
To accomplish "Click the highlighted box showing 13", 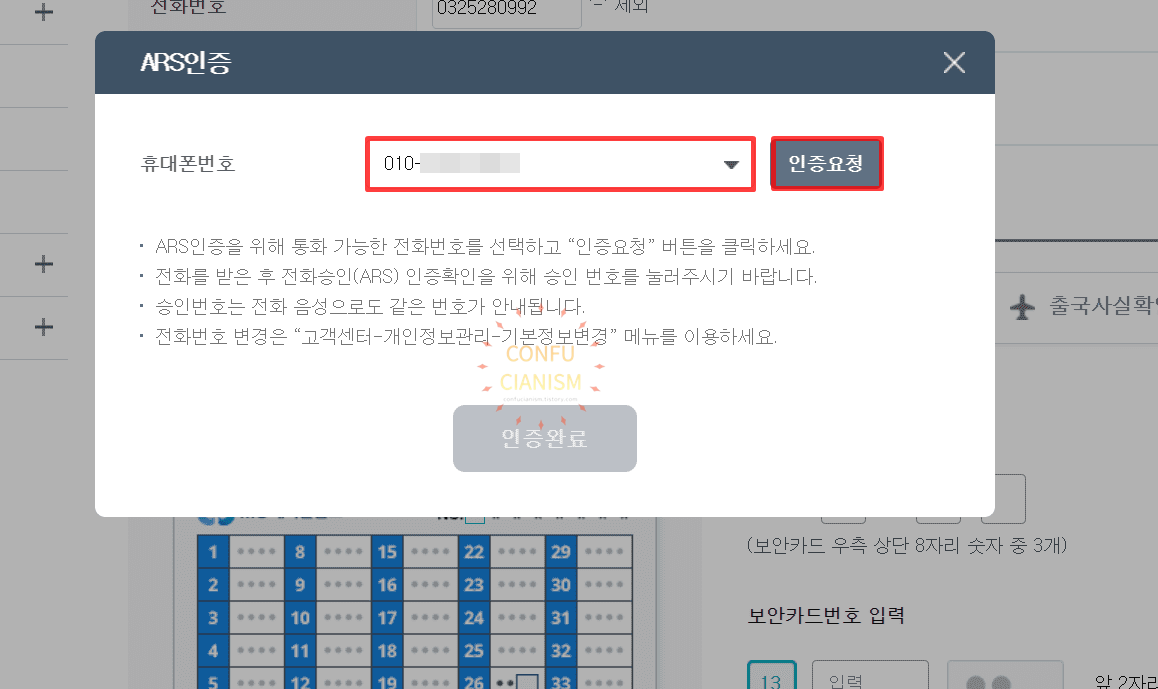I will pos(772,675).
